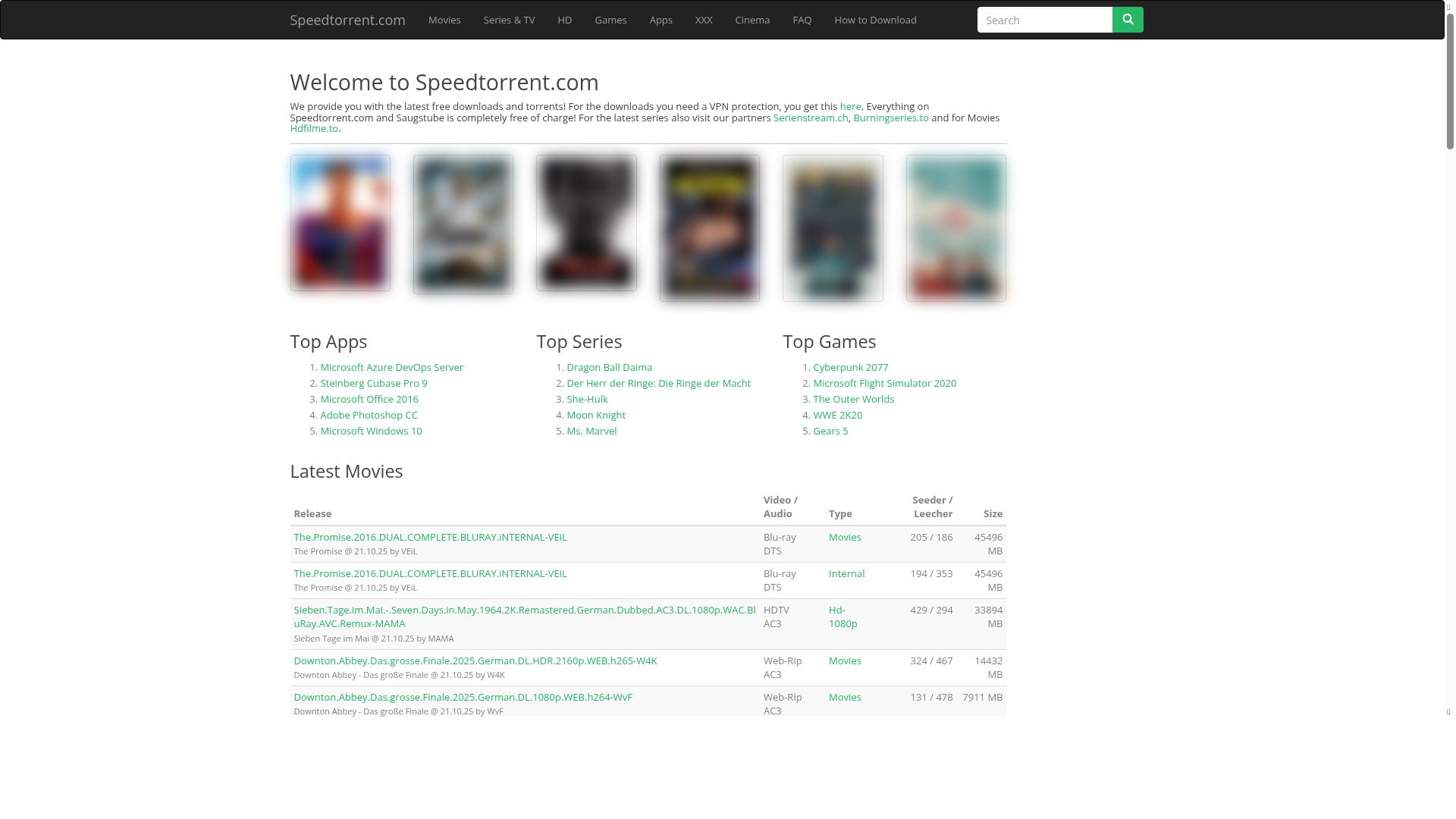The image size is (1456, 819).
Task: Open the Games section
Action: [x=610, y=20]
